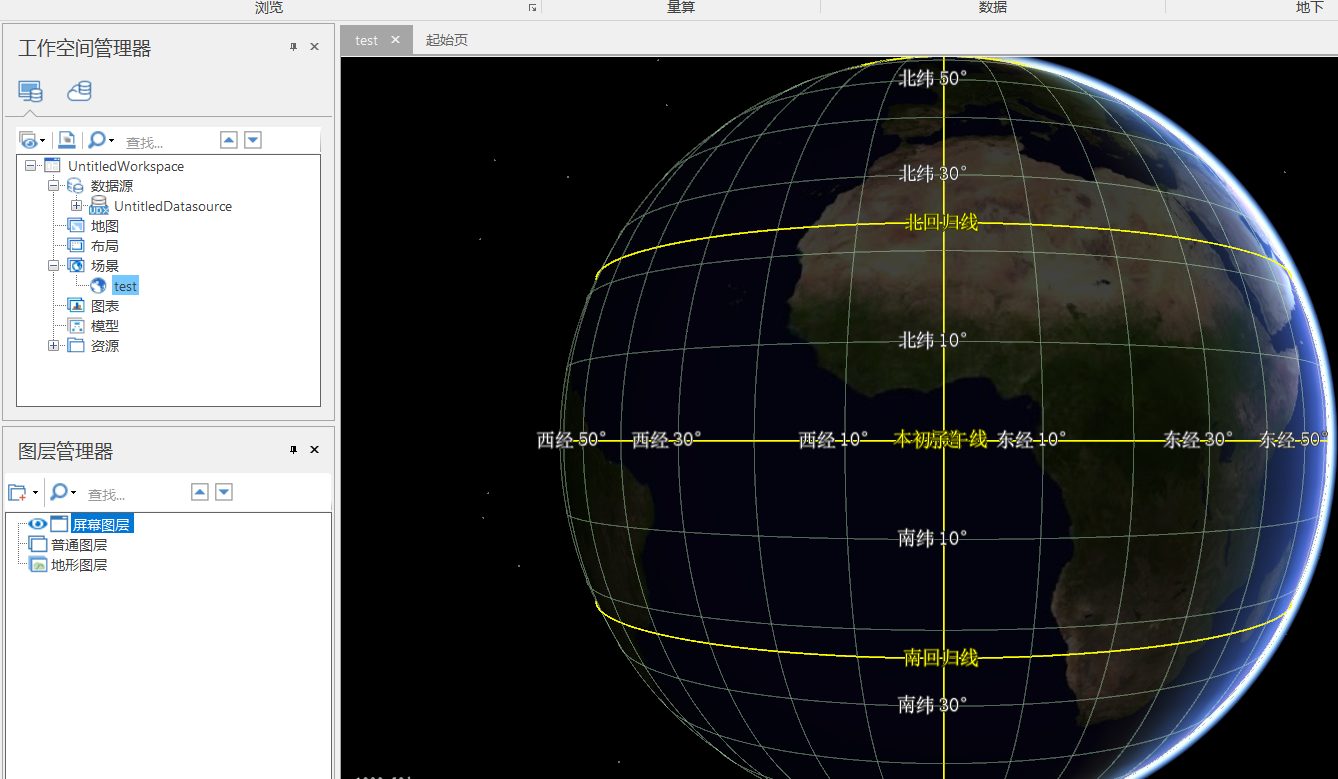The width and height of the screenshot is (1338, 779).
Task: Open the layer manager search magnifier dropdown
Action: point(64,492)
